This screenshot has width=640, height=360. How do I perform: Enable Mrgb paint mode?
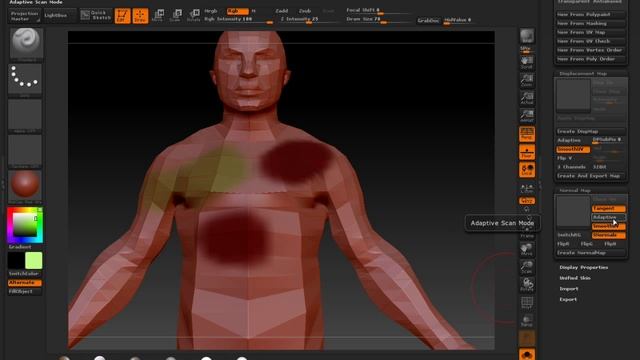click(211, 11)
